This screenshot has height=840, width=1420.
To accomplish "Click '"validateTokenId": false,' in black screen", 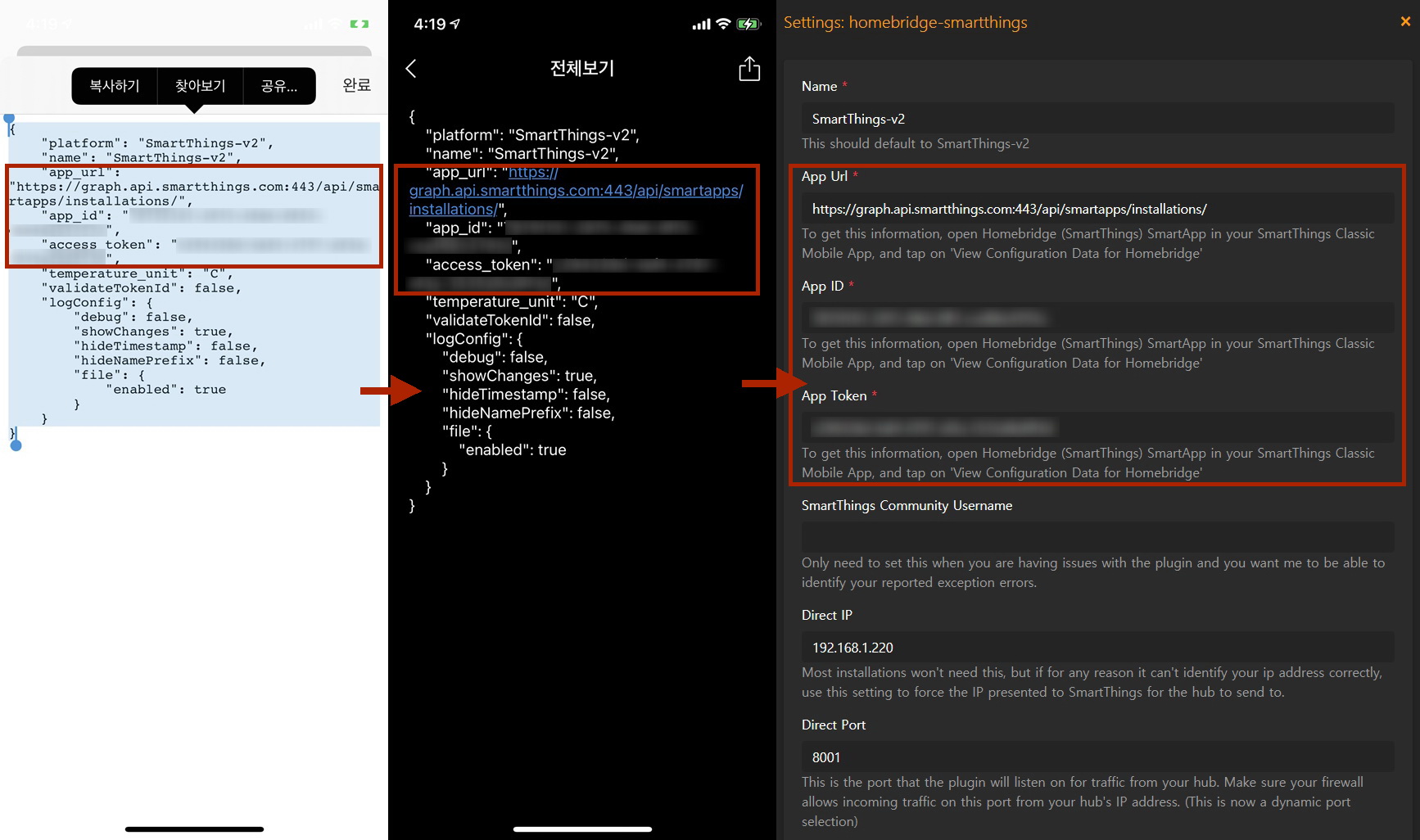I will 510,320.
